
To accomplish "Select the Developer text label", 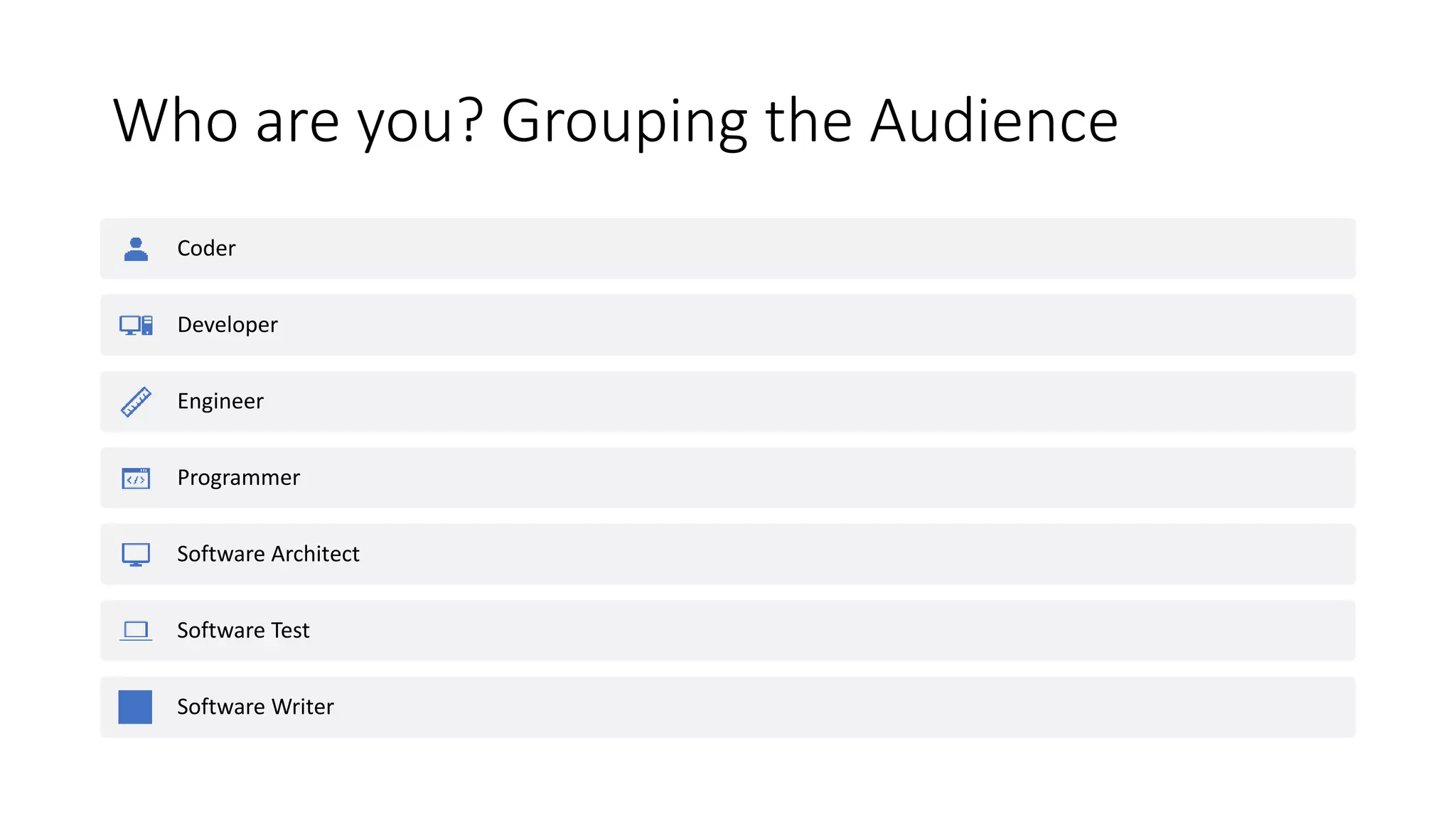I will tap(227, 325).
